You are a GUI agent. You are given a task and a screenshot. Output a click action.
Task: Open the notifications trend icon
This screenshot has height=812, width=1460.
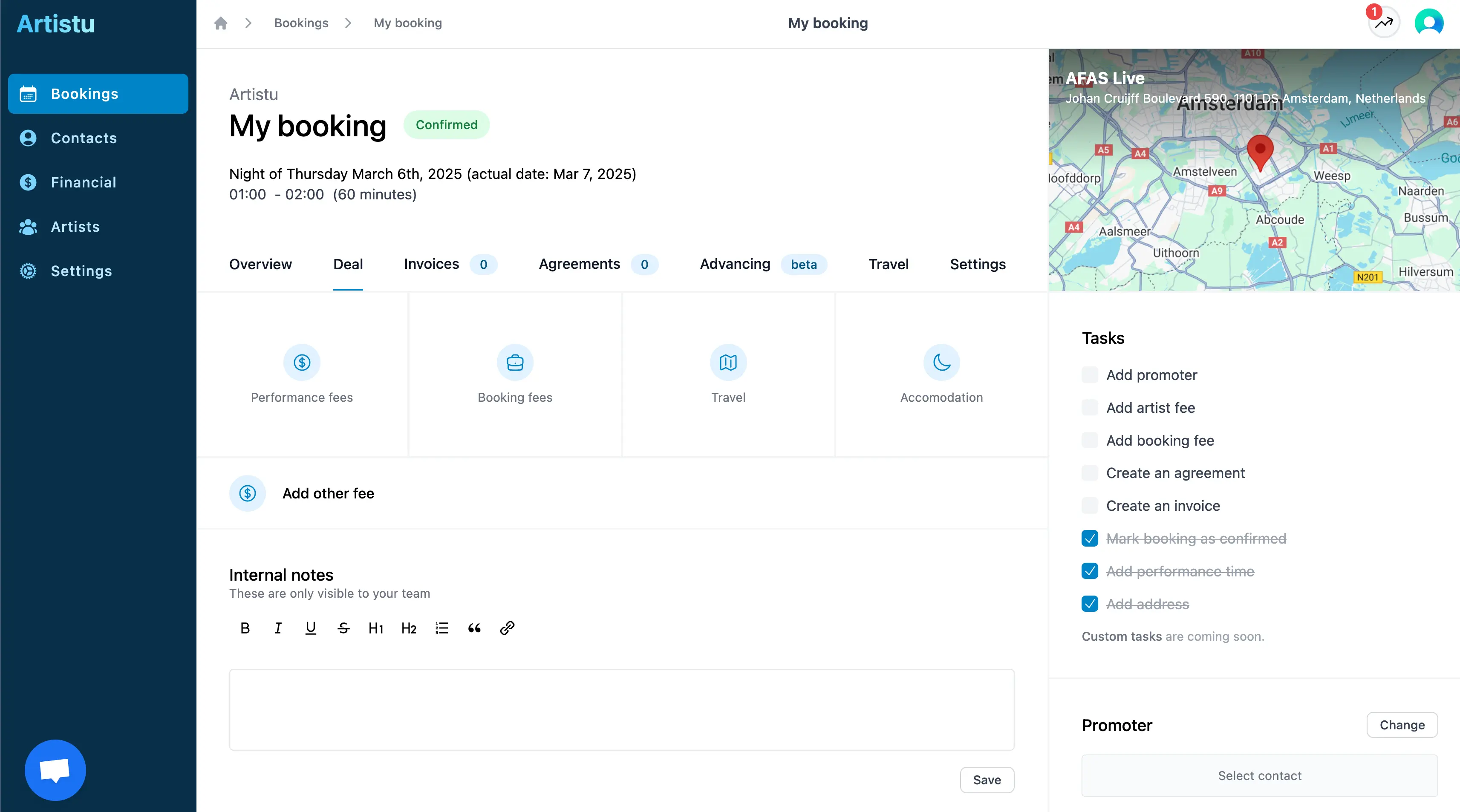(1383, 23)
